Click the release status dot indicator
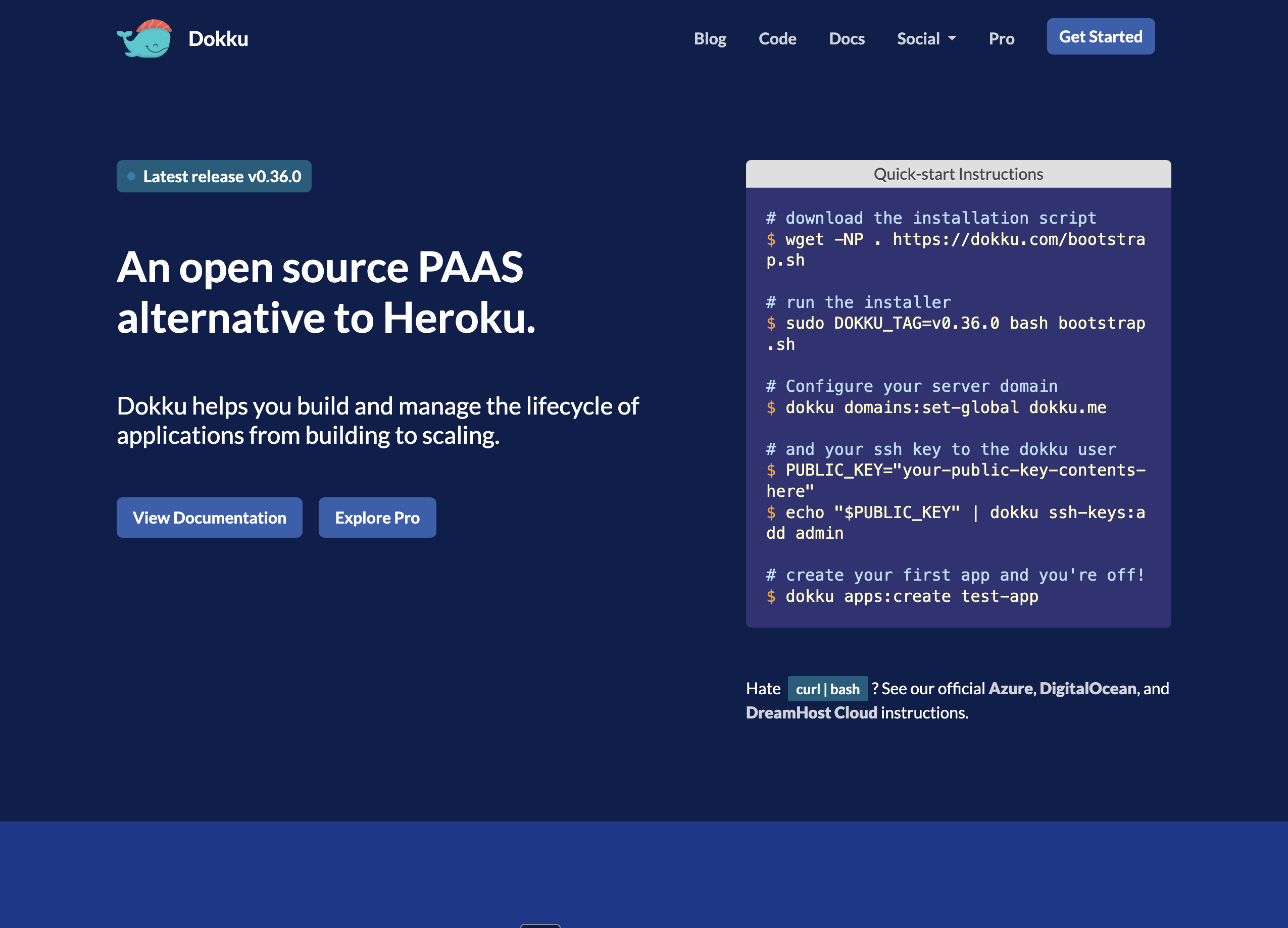Image resolution: width=1288 pixels, height=928 pixels. click(132, 176)
